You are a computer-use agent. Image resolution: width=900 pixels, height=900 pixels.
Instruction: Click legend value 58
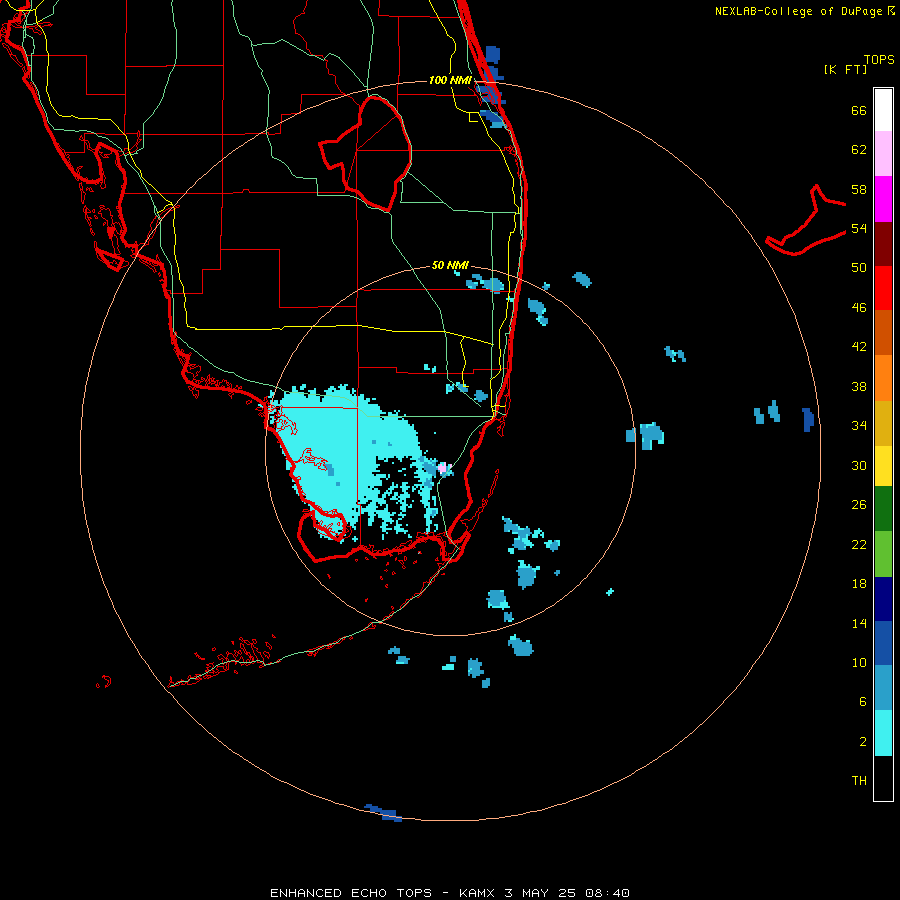[x=859, y=189]
